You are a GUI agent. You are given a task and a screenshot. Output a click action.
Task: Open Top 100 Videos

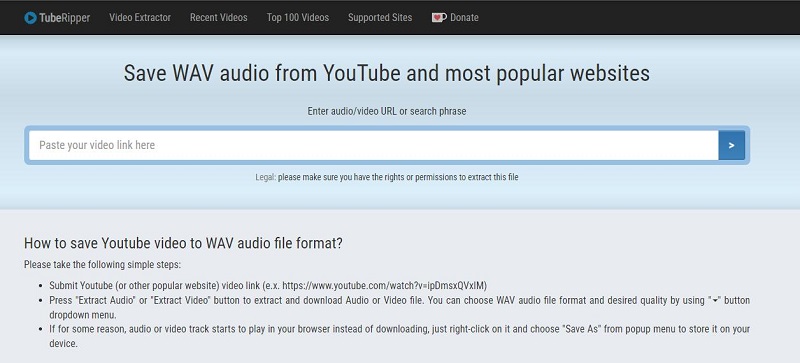(297, 17)
